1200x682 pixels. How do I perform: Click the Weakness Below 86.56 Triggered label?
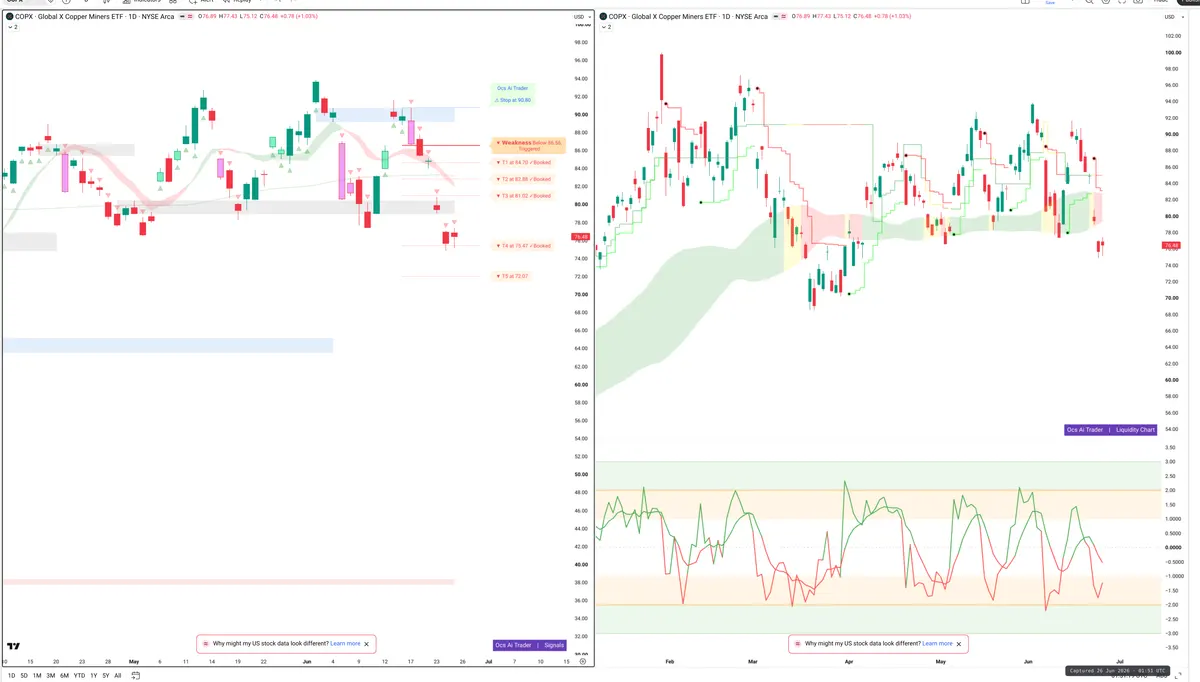[x=529, y=145]
